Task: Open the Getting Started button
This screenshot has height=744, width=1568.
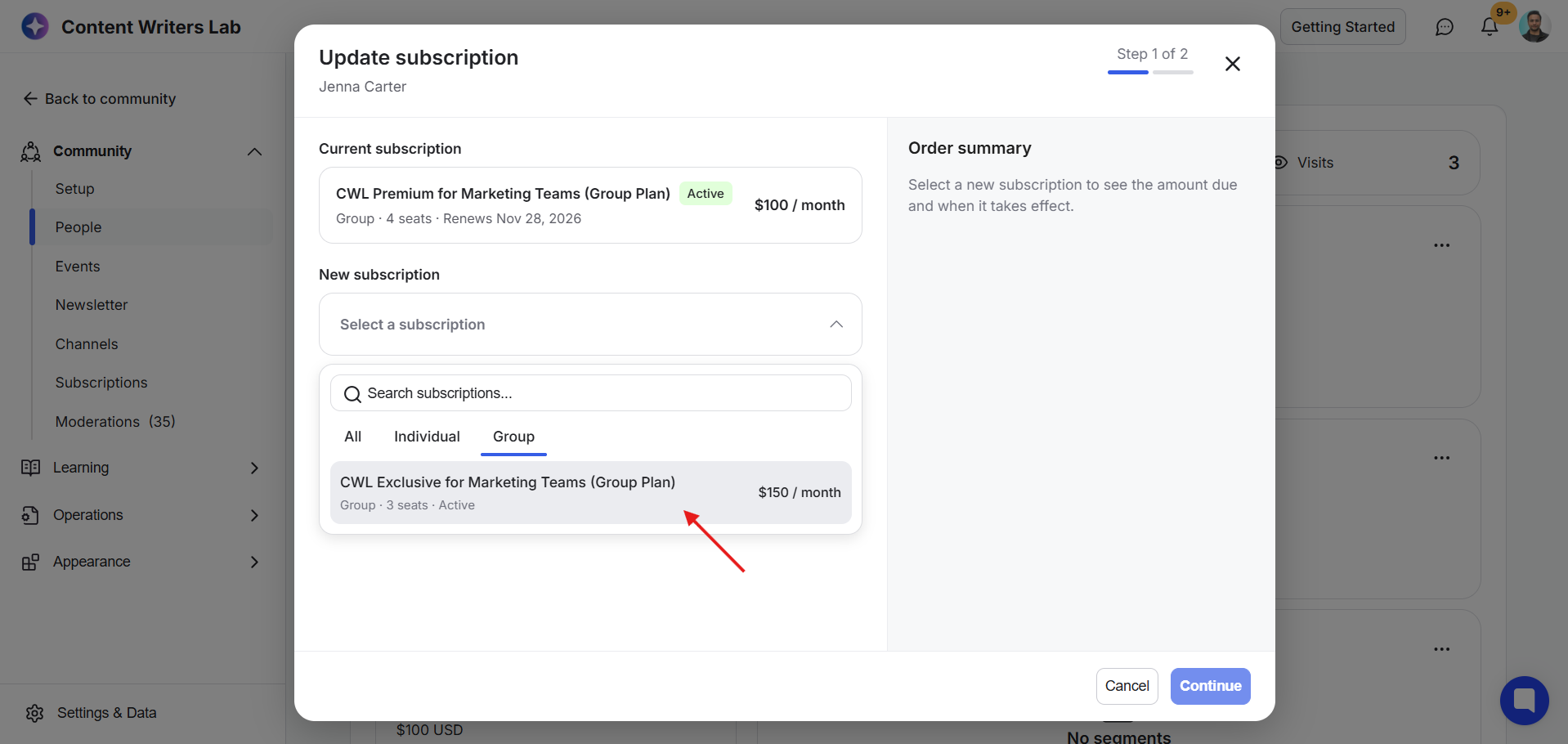Action: click(x=1342, y=27)
